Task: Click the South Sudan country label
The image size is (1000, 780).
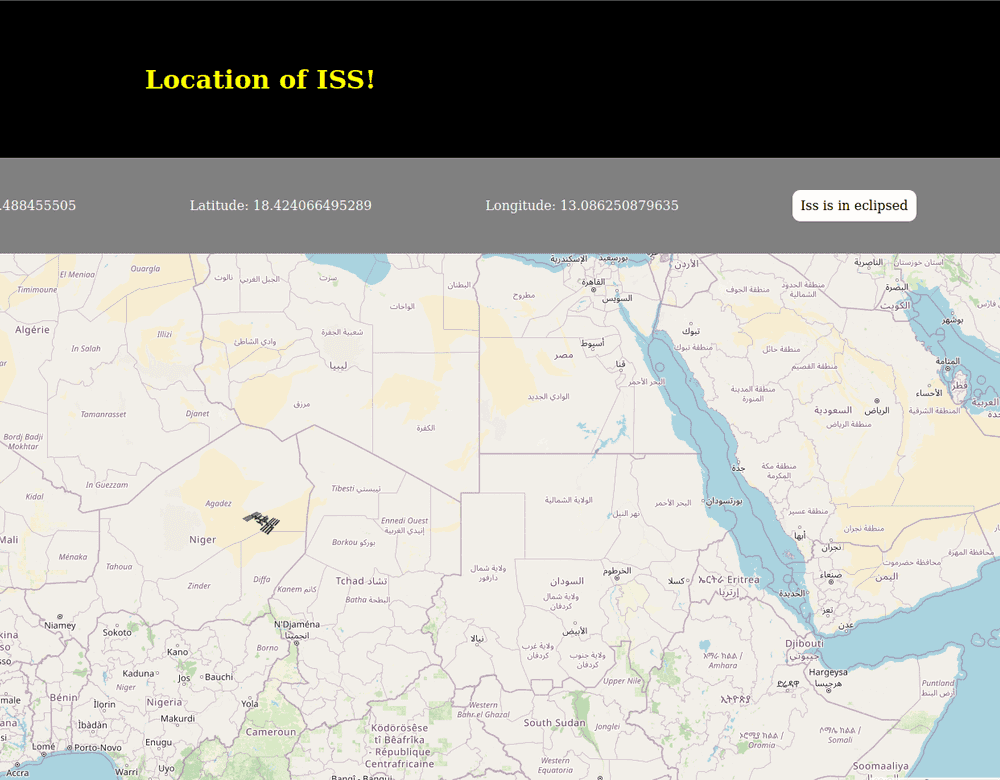Action: click(x=554, y=723)
